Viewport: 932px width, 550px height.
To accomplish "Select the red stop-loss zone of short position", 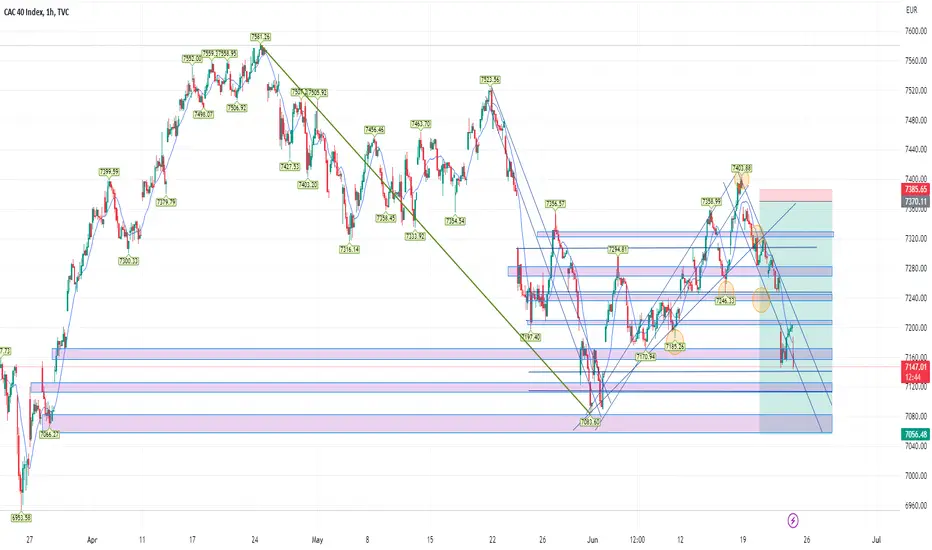I will [x=795, y=195].
